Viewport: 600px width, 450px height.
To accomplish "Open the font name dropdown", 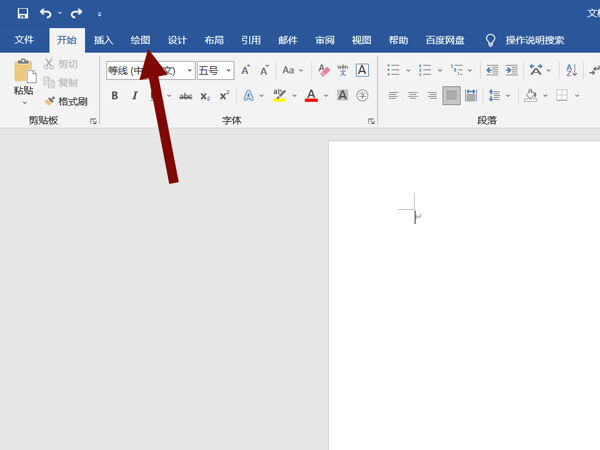I will (x=189, y=71).
